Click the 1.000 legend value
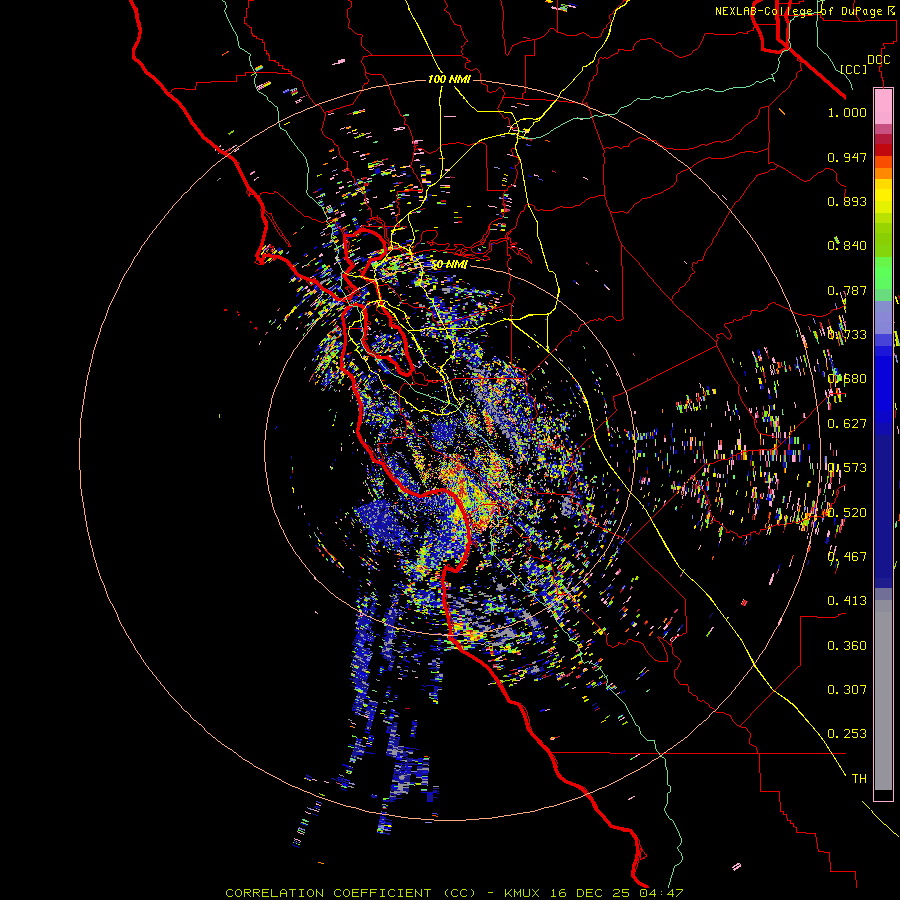900x900 pixels. 847,112
